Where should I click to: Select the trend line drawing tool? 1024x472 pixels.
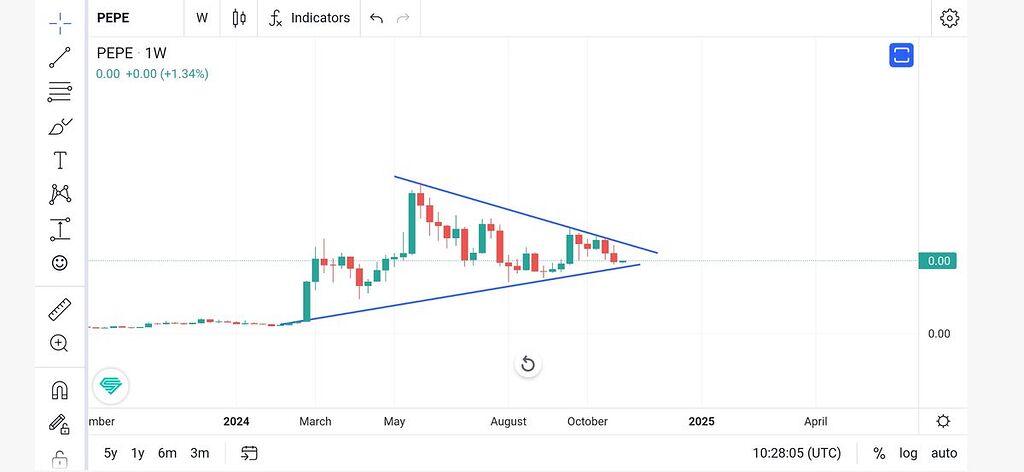[x=60, y=57]
